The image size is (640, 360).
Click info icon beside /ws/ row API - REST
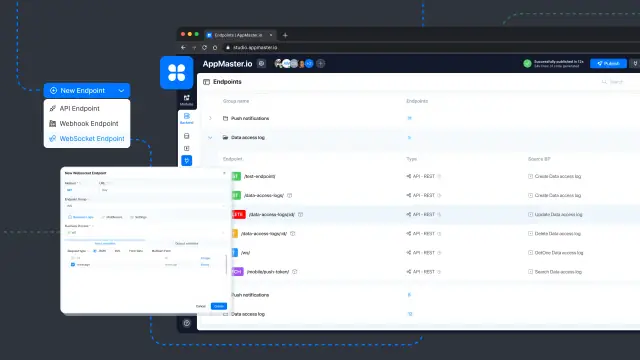coord(440,253)
